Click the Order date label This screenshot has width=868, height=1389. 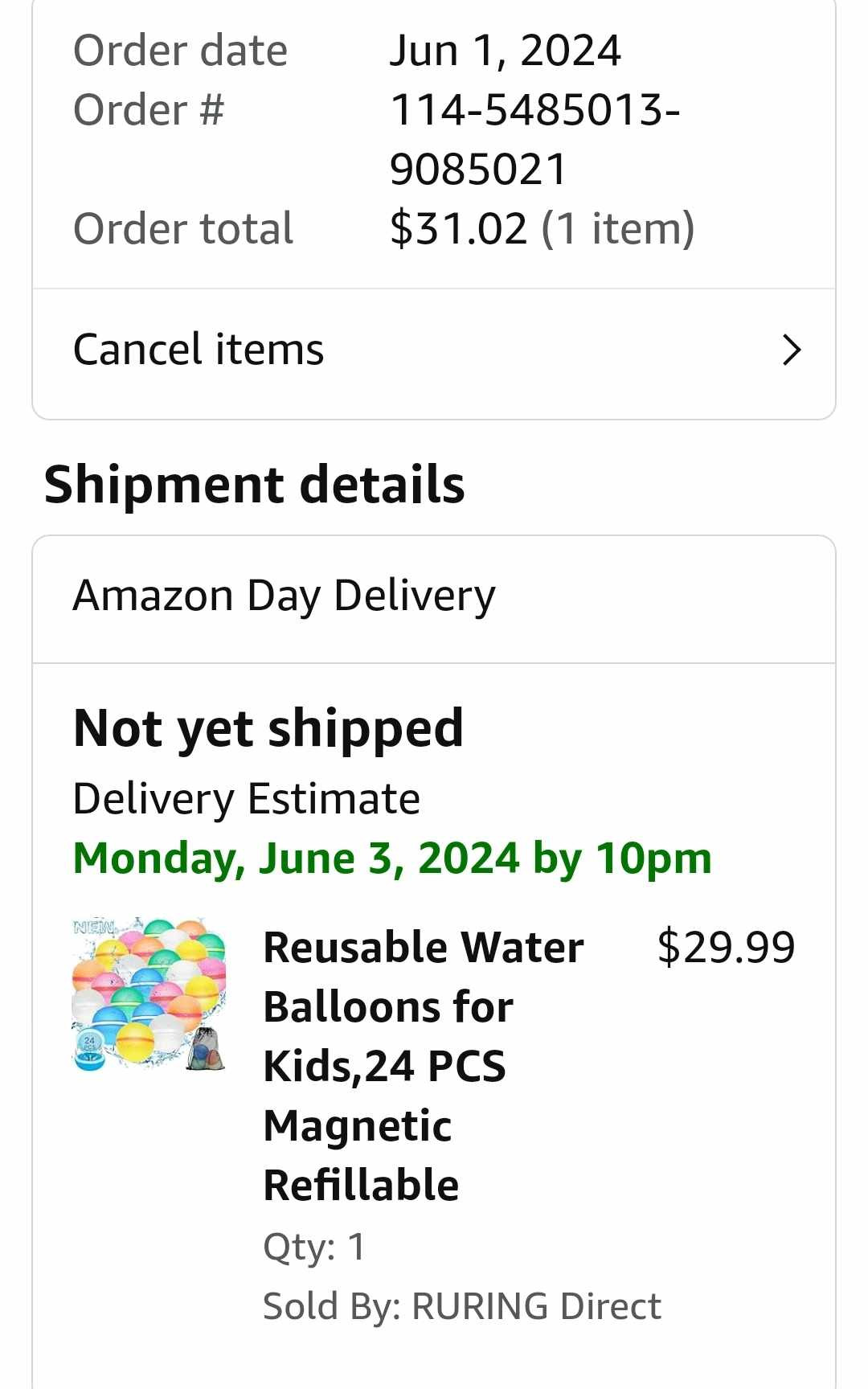click(180, 51)
